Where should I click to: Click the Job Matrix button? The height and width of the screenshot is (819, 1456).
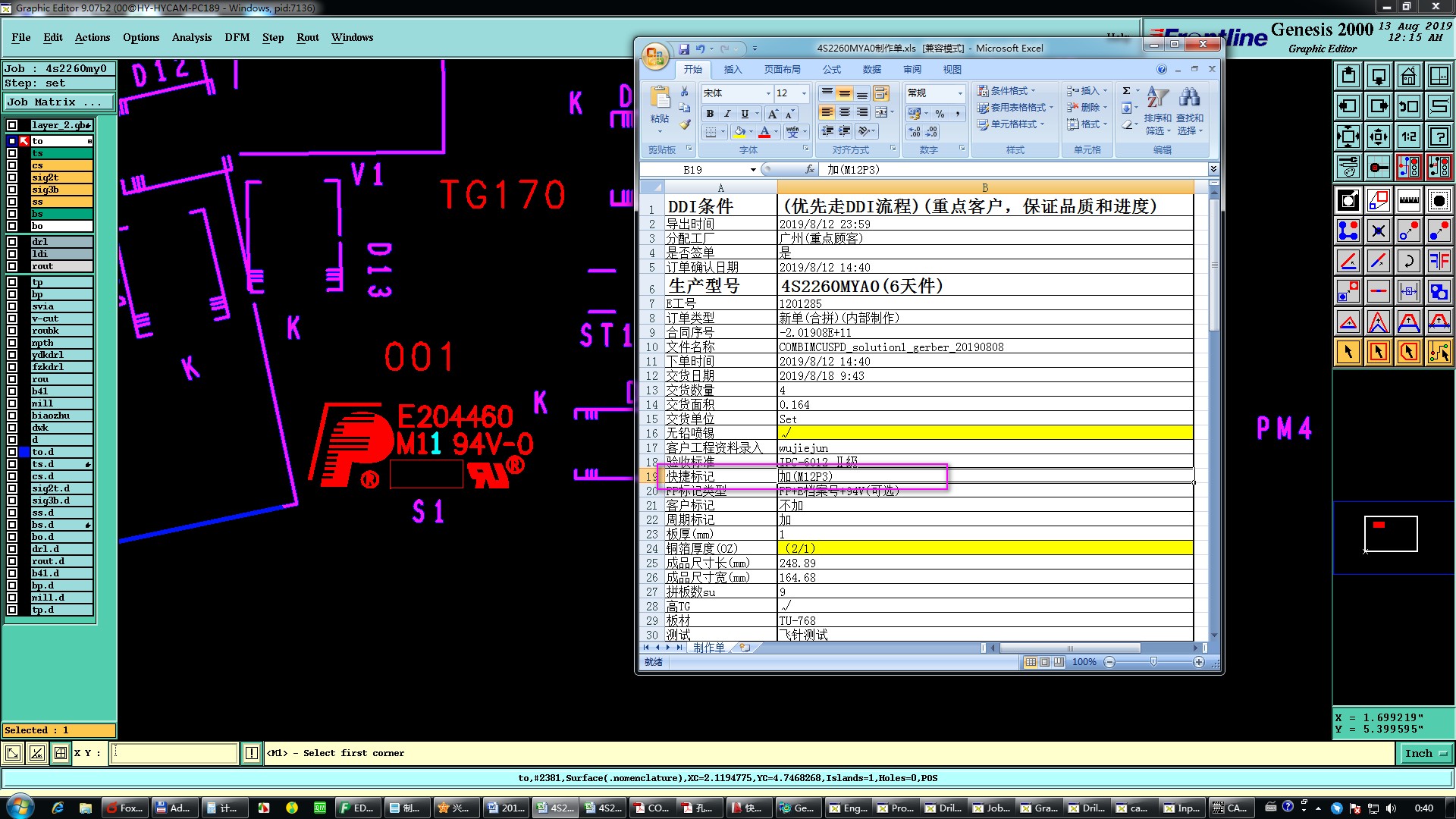(59, 102)
